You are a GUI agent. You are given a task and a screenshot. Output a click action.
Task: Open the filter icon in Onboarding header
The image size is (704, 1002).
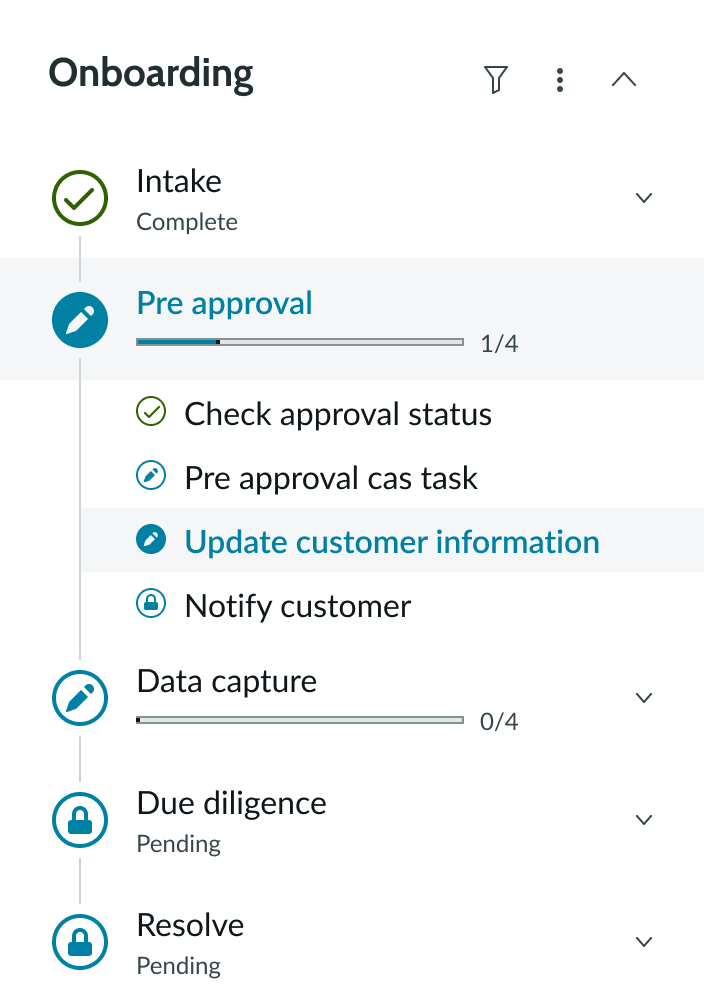tap(495, 80)
